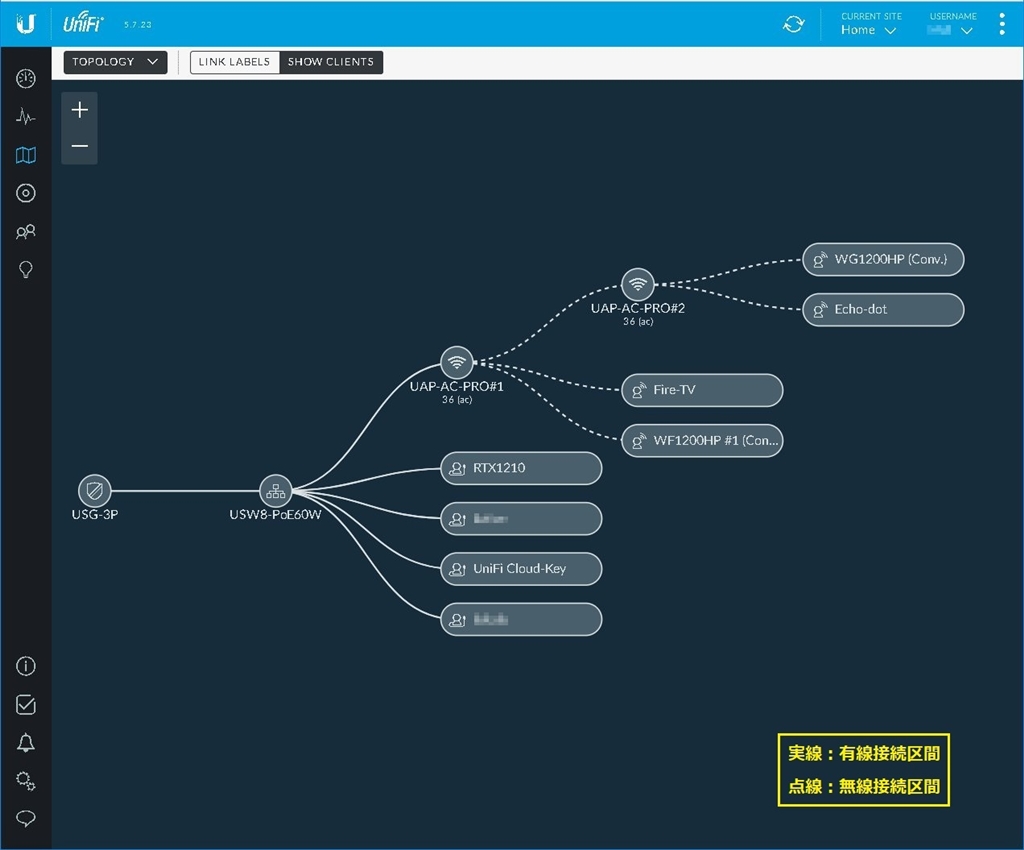Select the UAP-AC-PRO#1 access point node
The height and width of the screenshot is (850, 1024).
(x=456, y=362)
